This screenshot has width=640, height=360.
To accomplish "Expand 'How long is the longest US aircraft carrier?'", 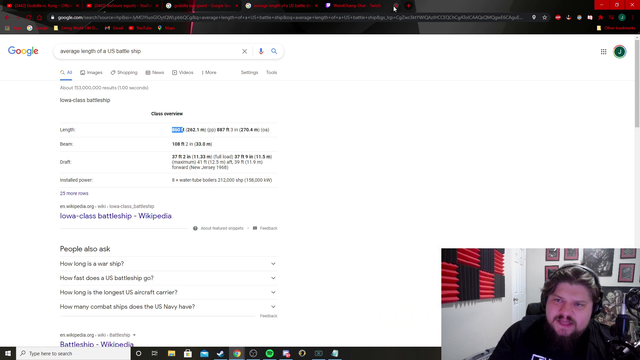I will coord(168,292).
